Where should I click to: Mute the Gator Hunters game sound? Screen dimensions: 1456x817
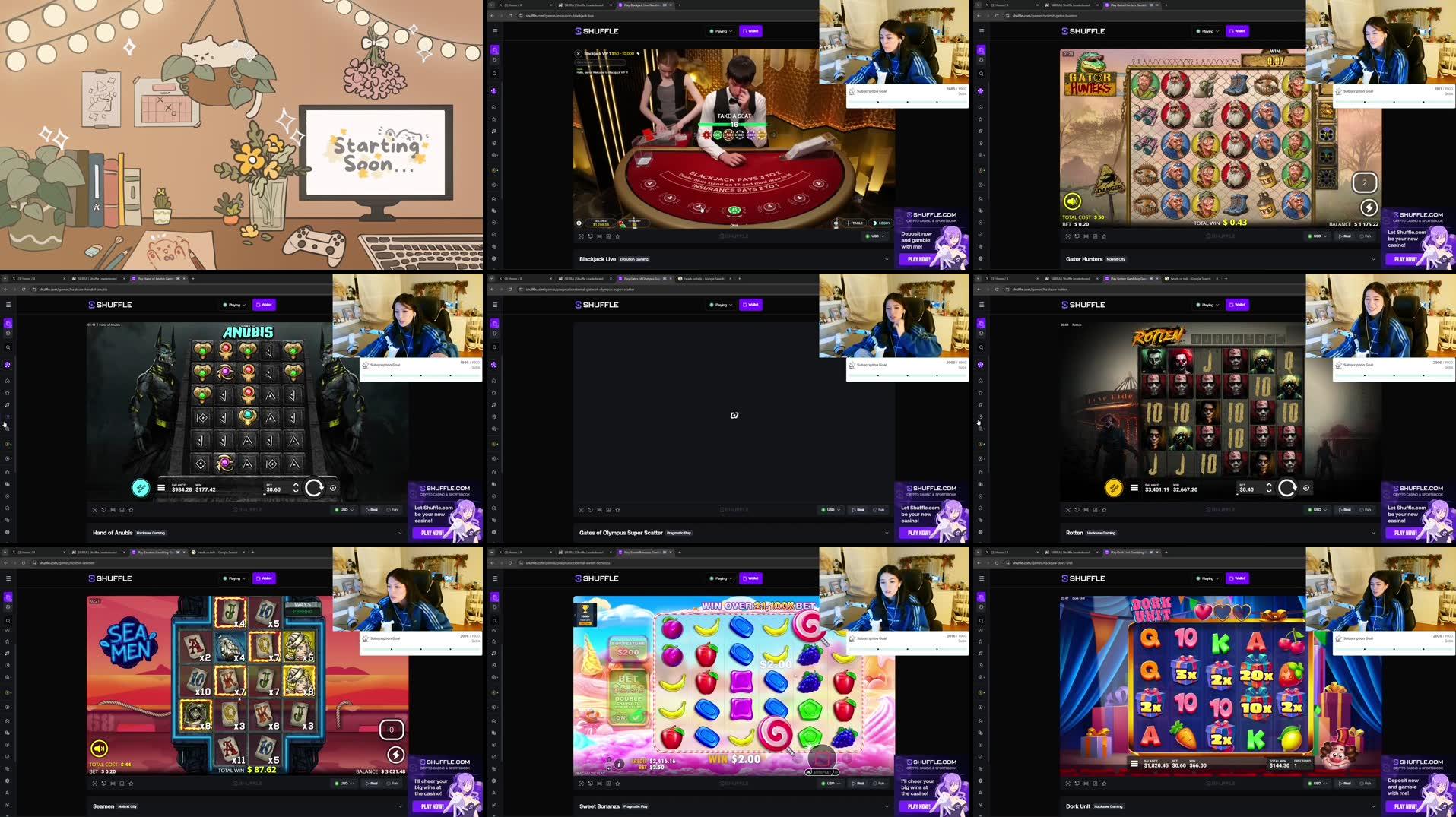click(x=1072, y=201)
